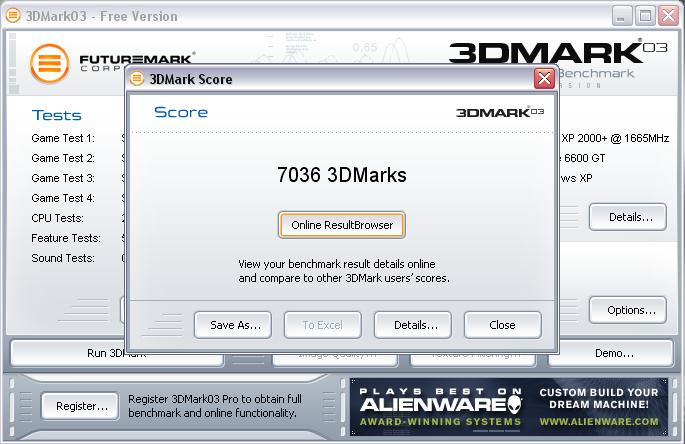Viewport: 685px width, 444px height.
Task: Click the 'Register 3DMark03 Pro' description text
Action: coord(214,406)
